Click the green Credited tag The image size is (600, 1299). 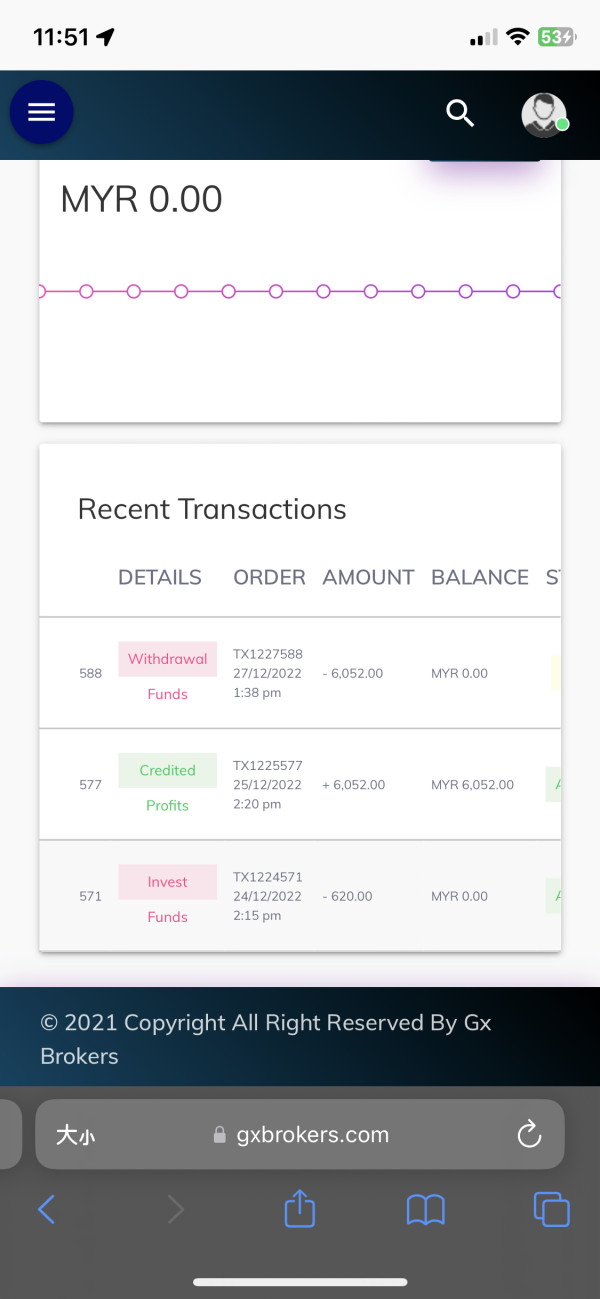[167, 770]
